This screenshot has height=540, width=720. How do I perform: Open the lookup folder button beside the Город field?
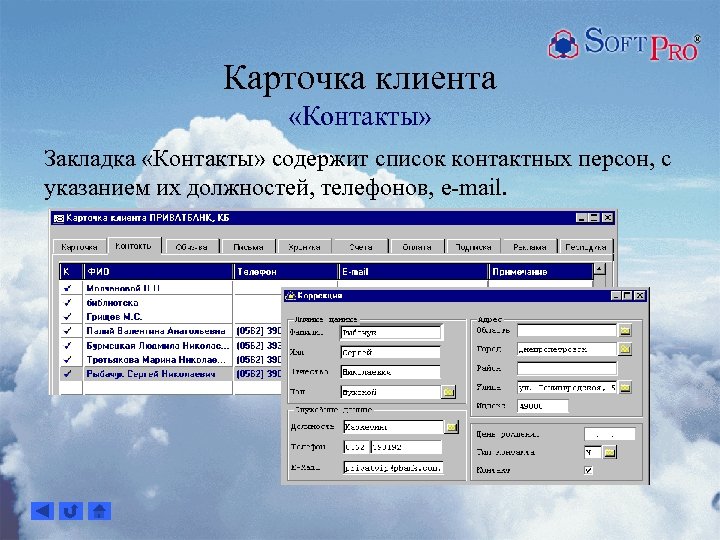[x=624, y=349]
